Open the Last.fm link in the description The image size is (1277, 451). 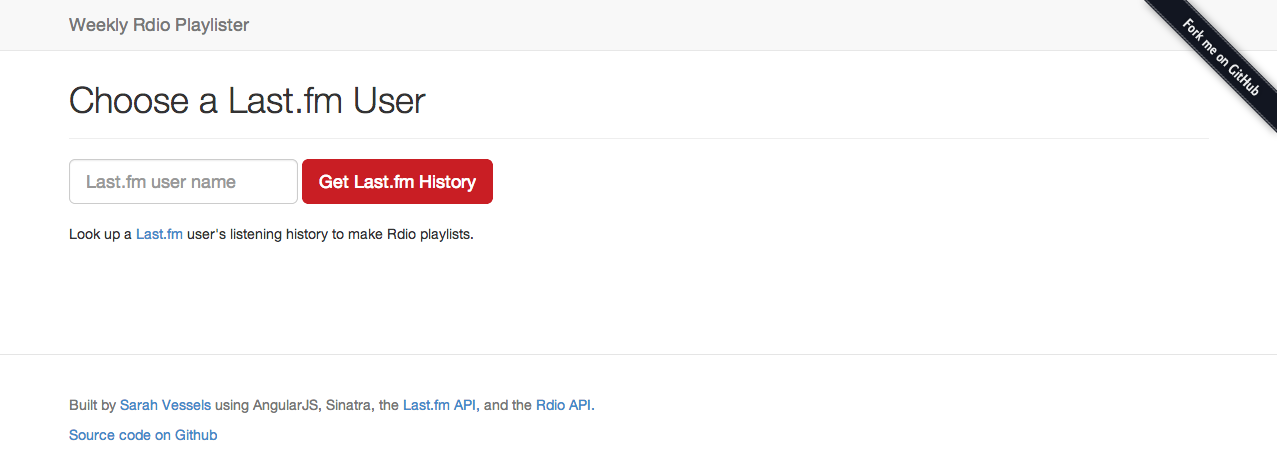pyautogui.click(x=159, y=235)
